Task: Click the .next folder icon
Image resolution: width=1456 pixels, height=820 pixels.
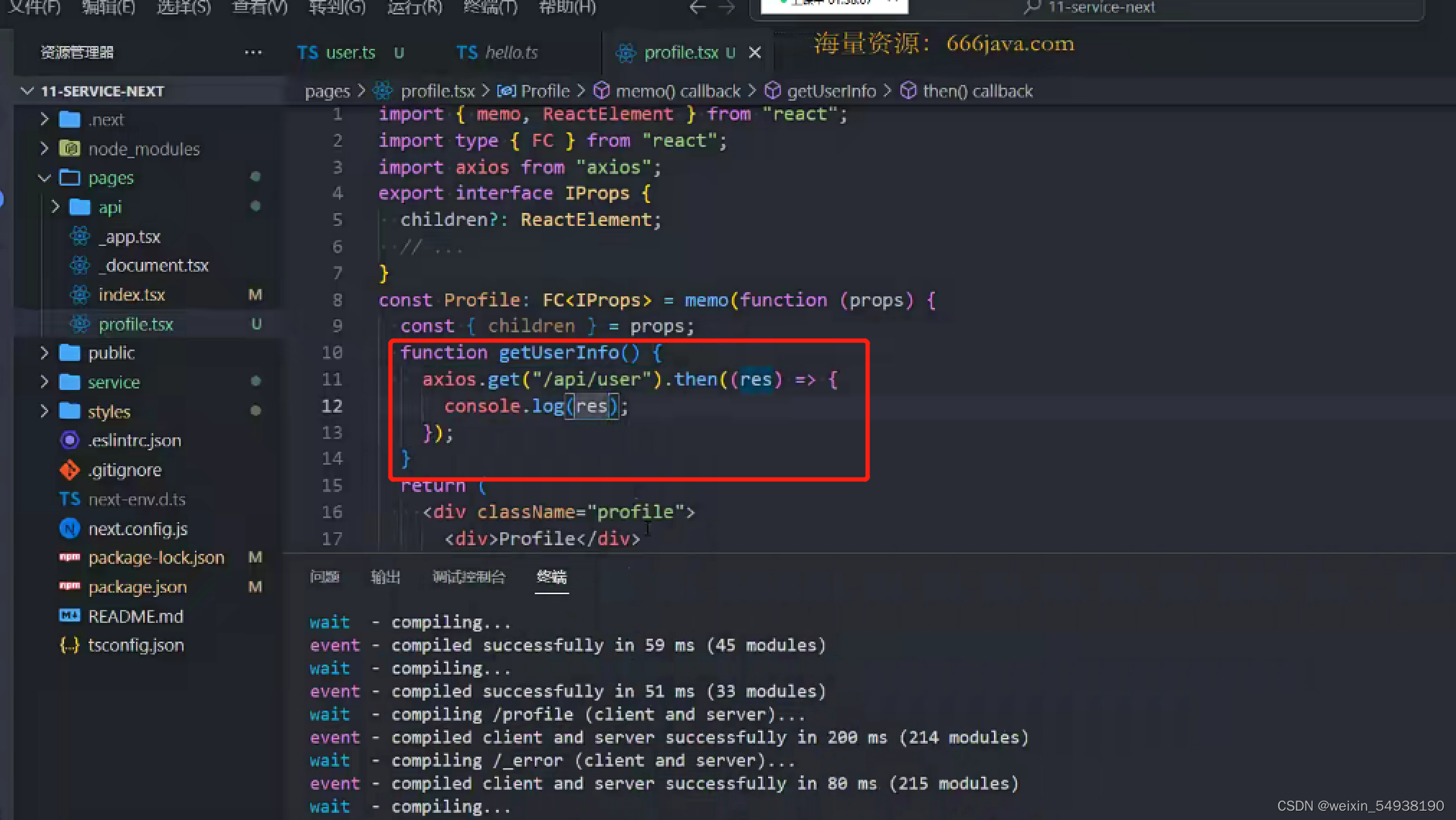Action: click(x=70, y=119)
